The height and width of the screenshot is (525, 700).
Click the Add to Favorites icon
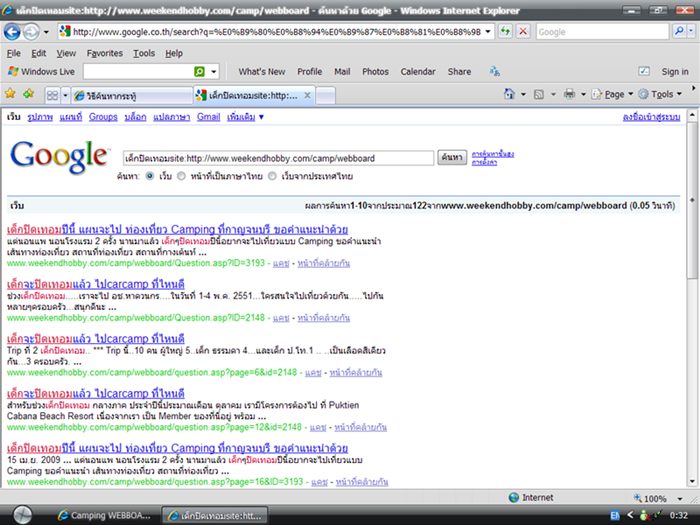[28, 94]
